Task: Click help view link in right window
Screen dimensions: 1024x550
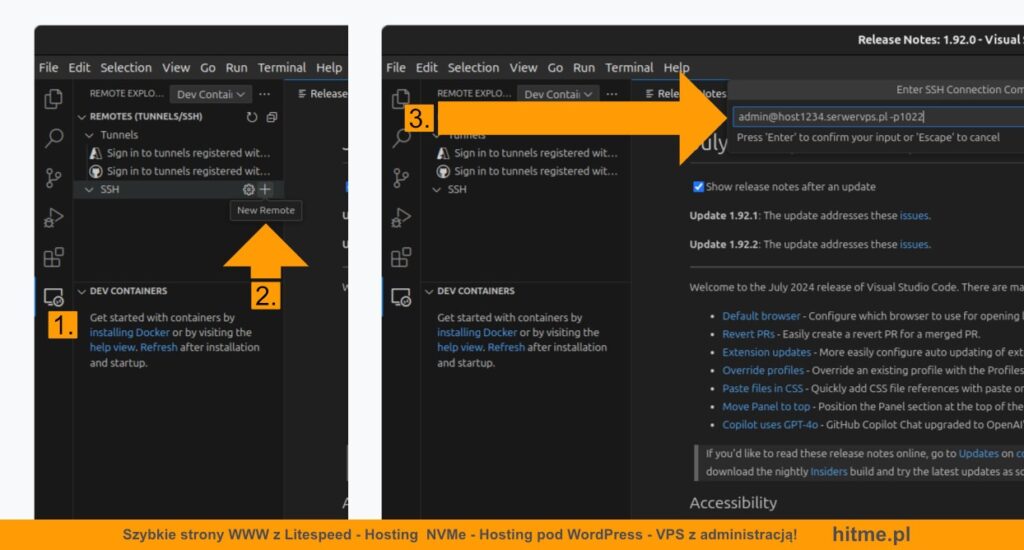Action: (460, 348)
